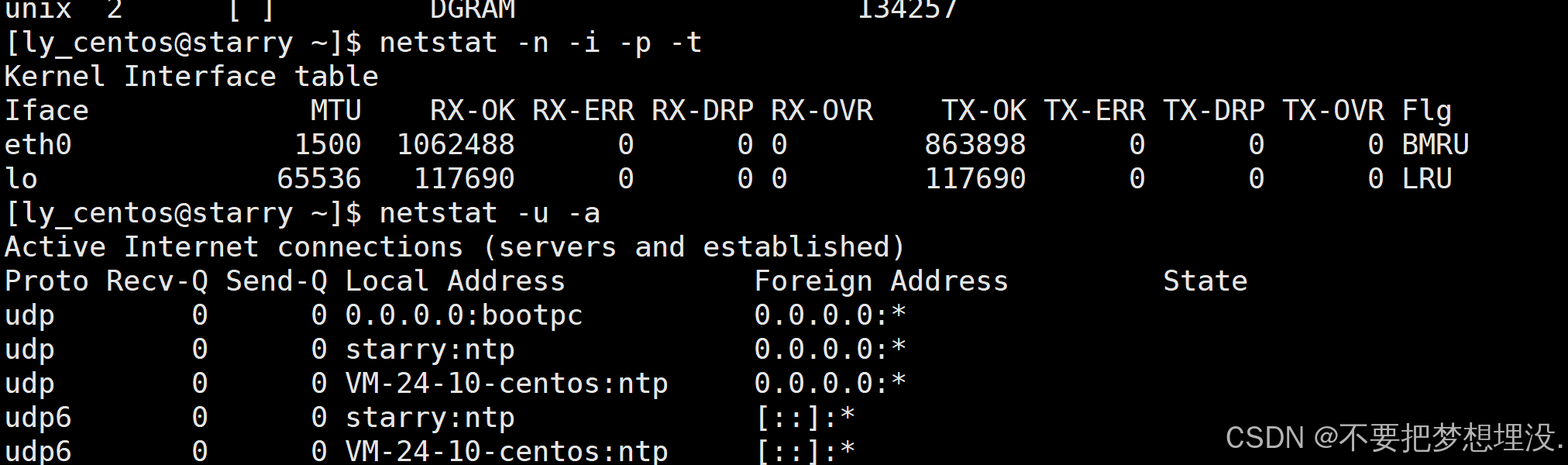Viewport: 1568px width, 465px height.
Task: Select the 863898 TX-OK value
Action: [x=975, y=145]
